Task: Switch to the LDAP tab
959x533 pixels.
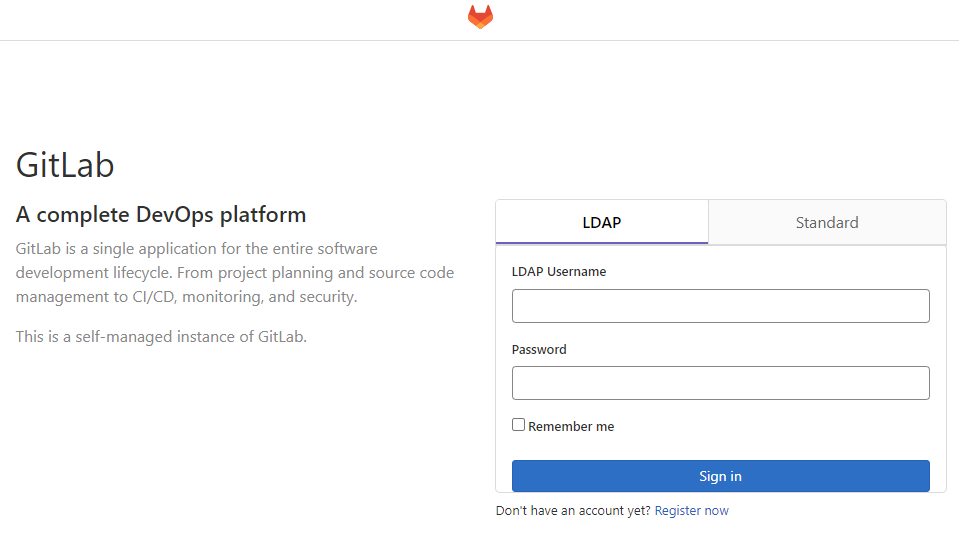Action: (x=602, y=222)
